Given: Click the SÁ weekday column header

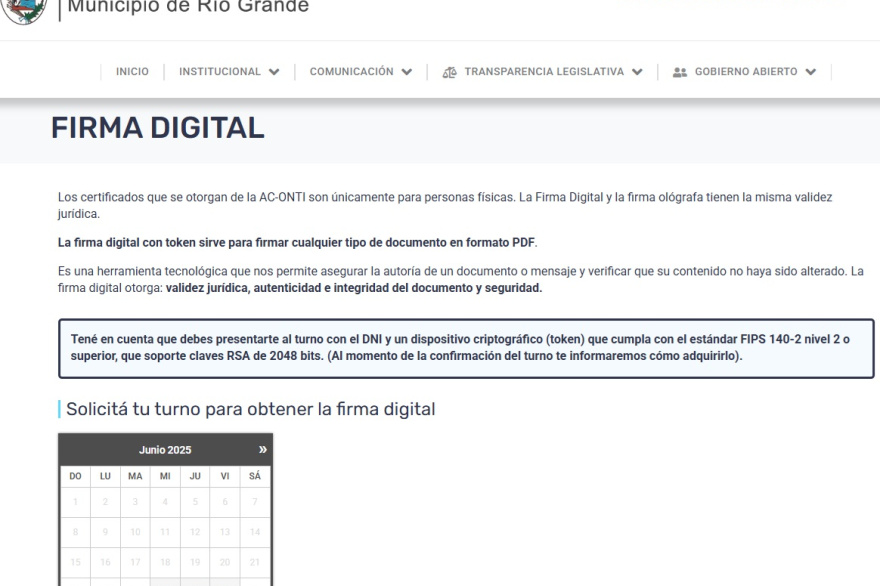Looking at the screenshot, I should pyautogui.click(x=255, y=476).
